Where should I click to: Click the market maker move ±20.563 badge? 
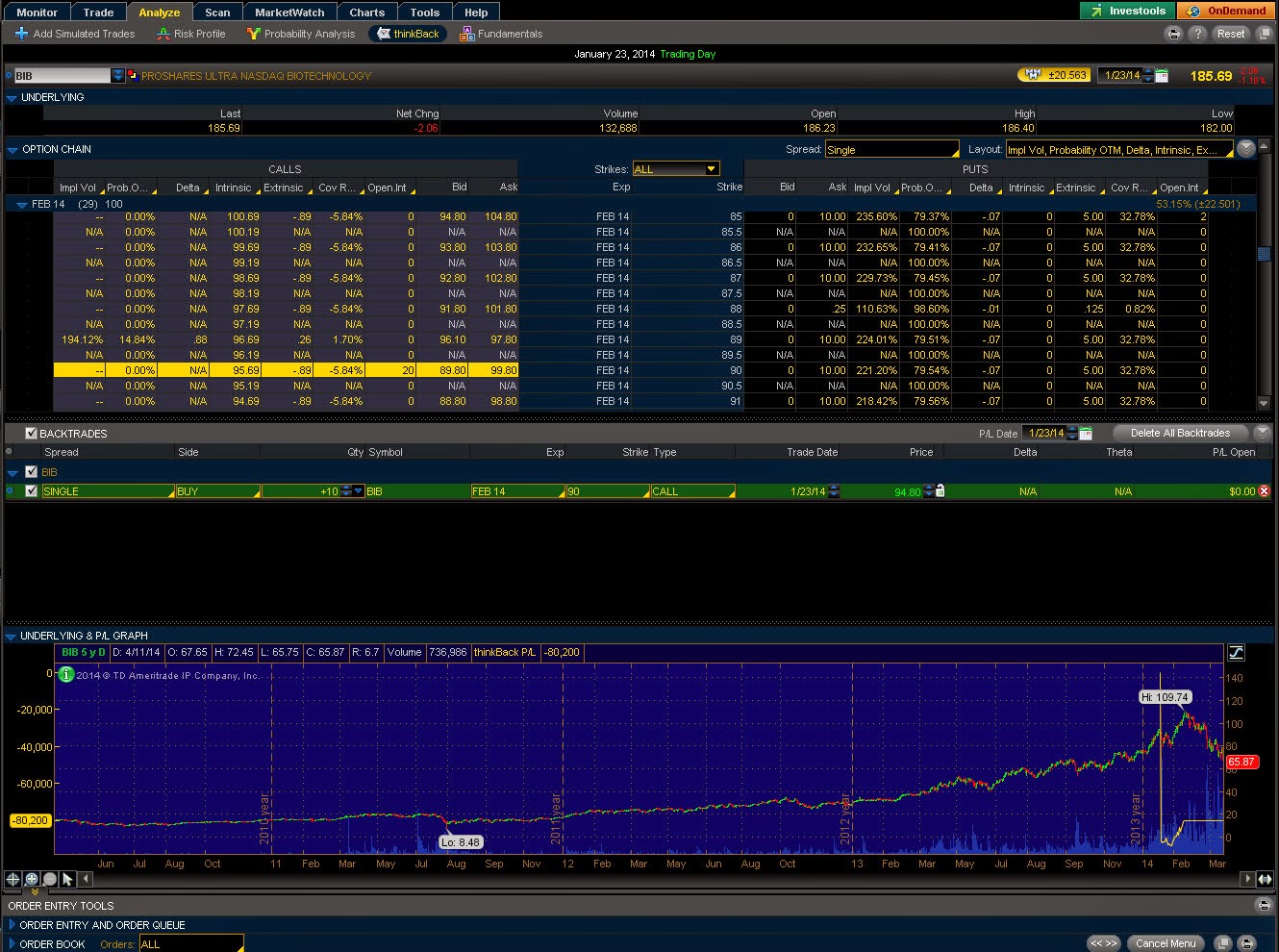1054,75
